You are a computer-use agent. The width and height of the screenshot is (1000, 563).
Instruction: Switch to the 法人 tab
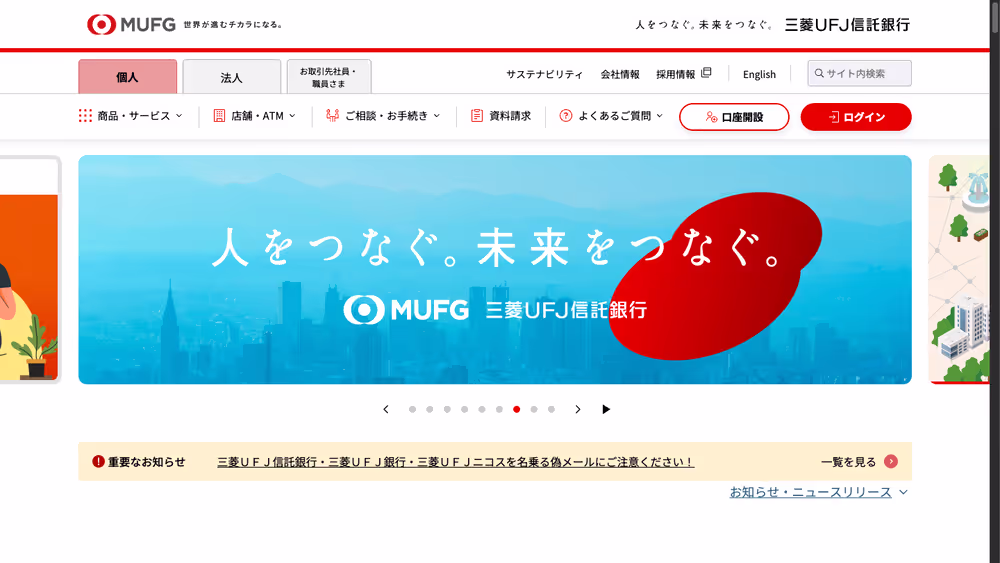(x=232, y=76)
